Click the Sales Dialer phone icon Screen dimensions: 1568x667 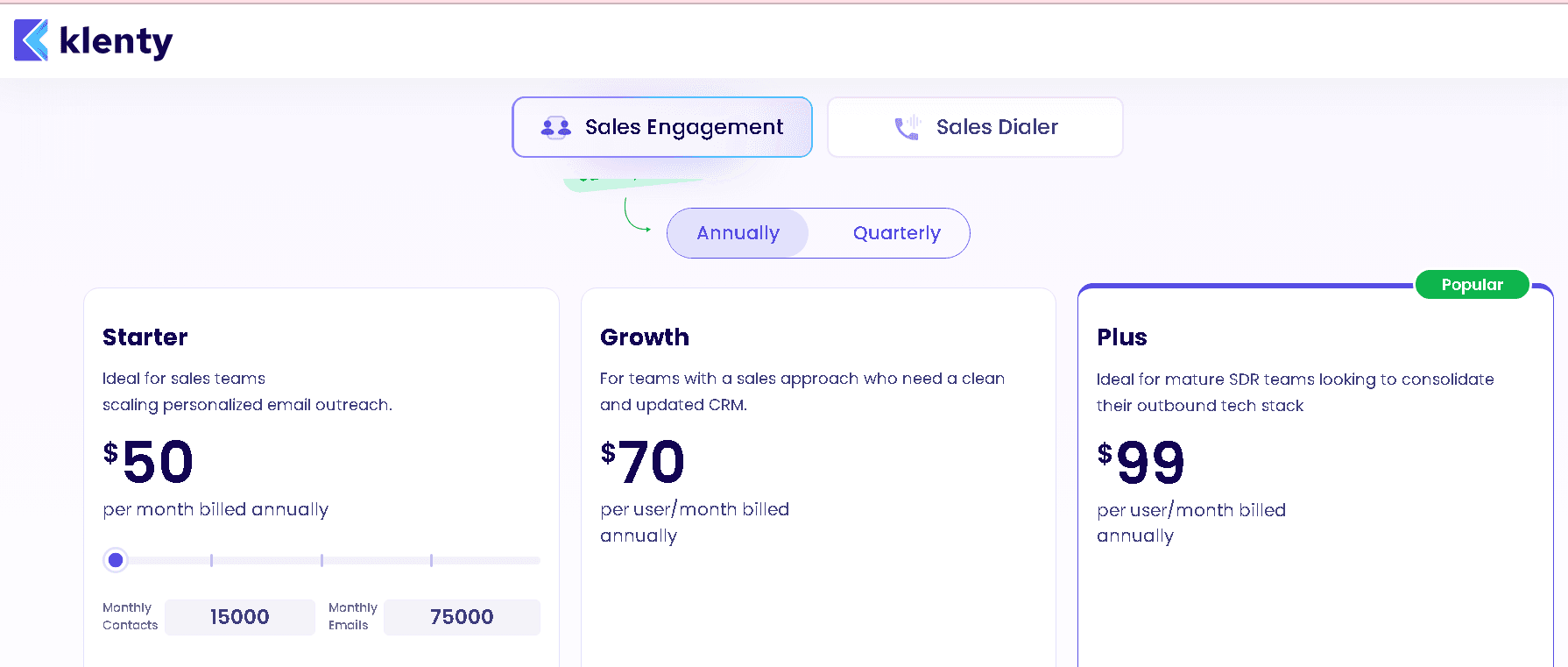coord(908,127)
